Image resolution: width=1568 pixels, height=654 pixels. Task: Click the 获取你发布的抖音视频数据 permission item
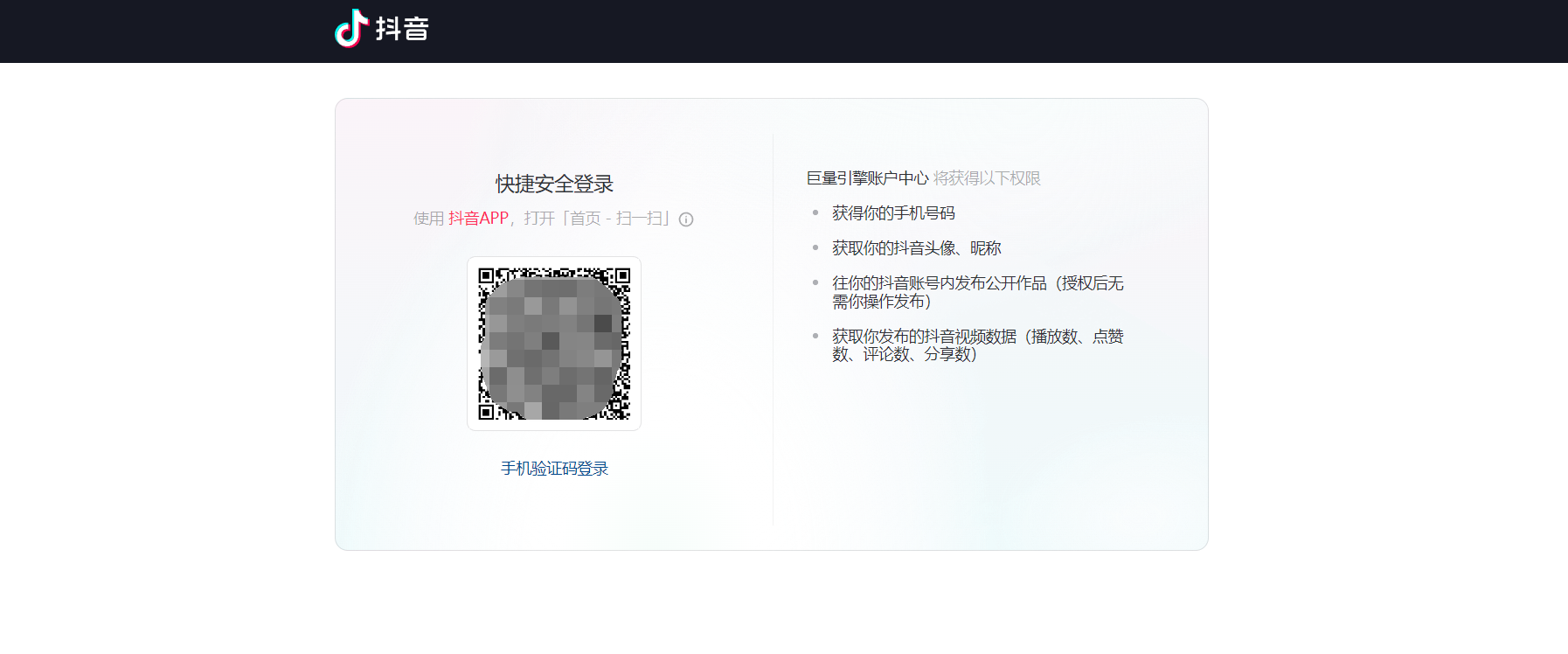pos(977,345)
